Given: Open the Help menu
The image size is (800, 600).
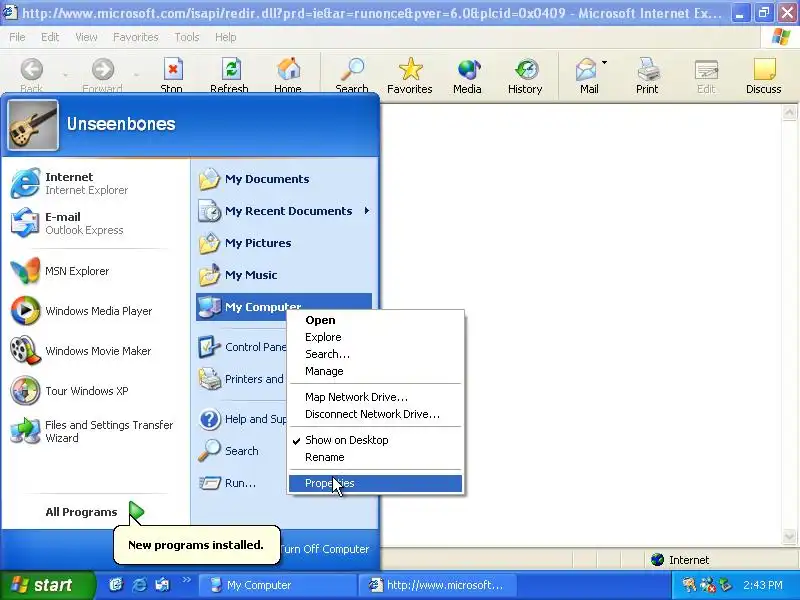Looking at the screenshot, I should coord(226,37).
